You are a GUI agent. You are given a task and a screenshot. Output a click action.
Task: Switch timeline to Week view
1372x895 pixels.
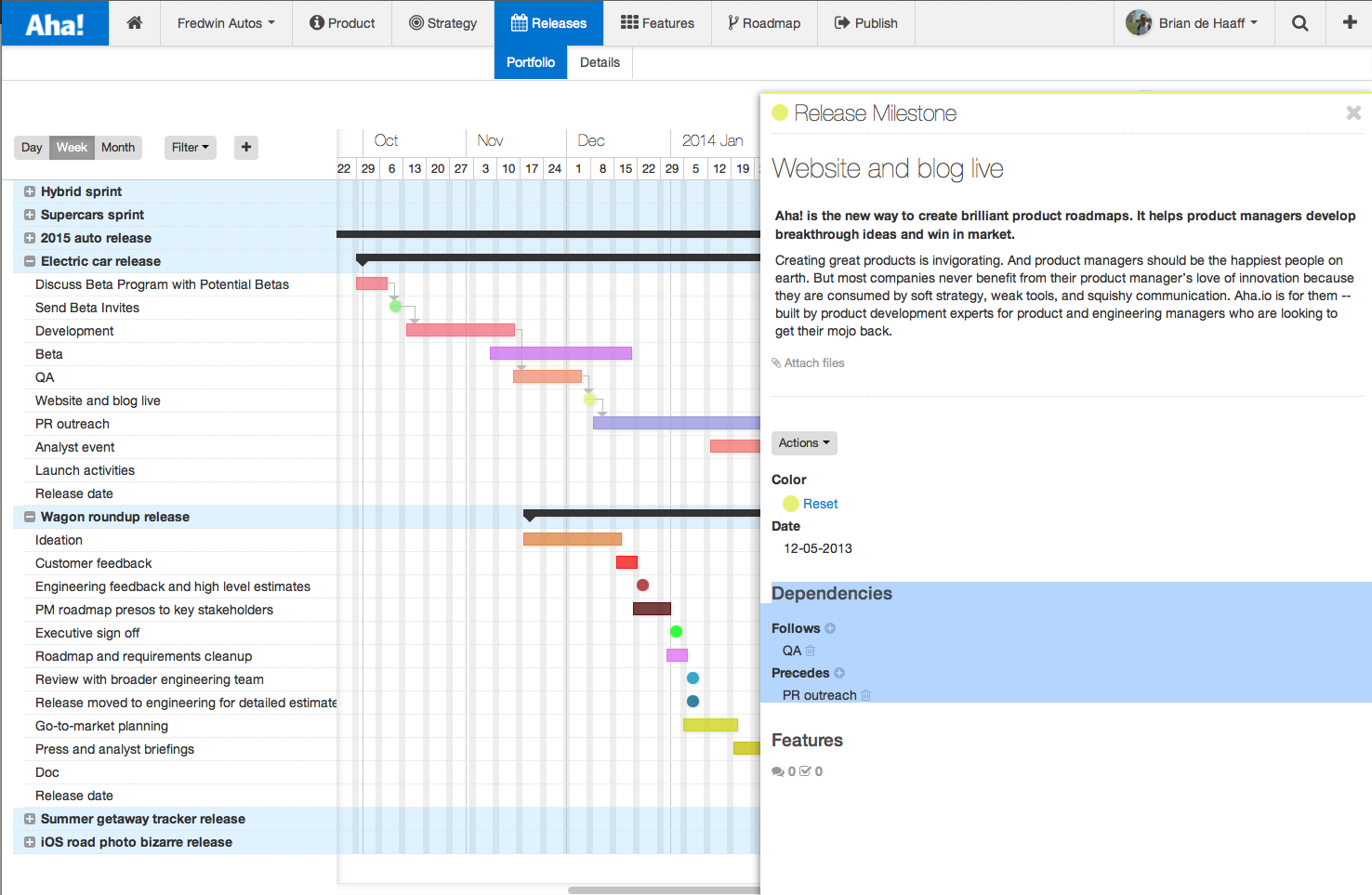72,147
